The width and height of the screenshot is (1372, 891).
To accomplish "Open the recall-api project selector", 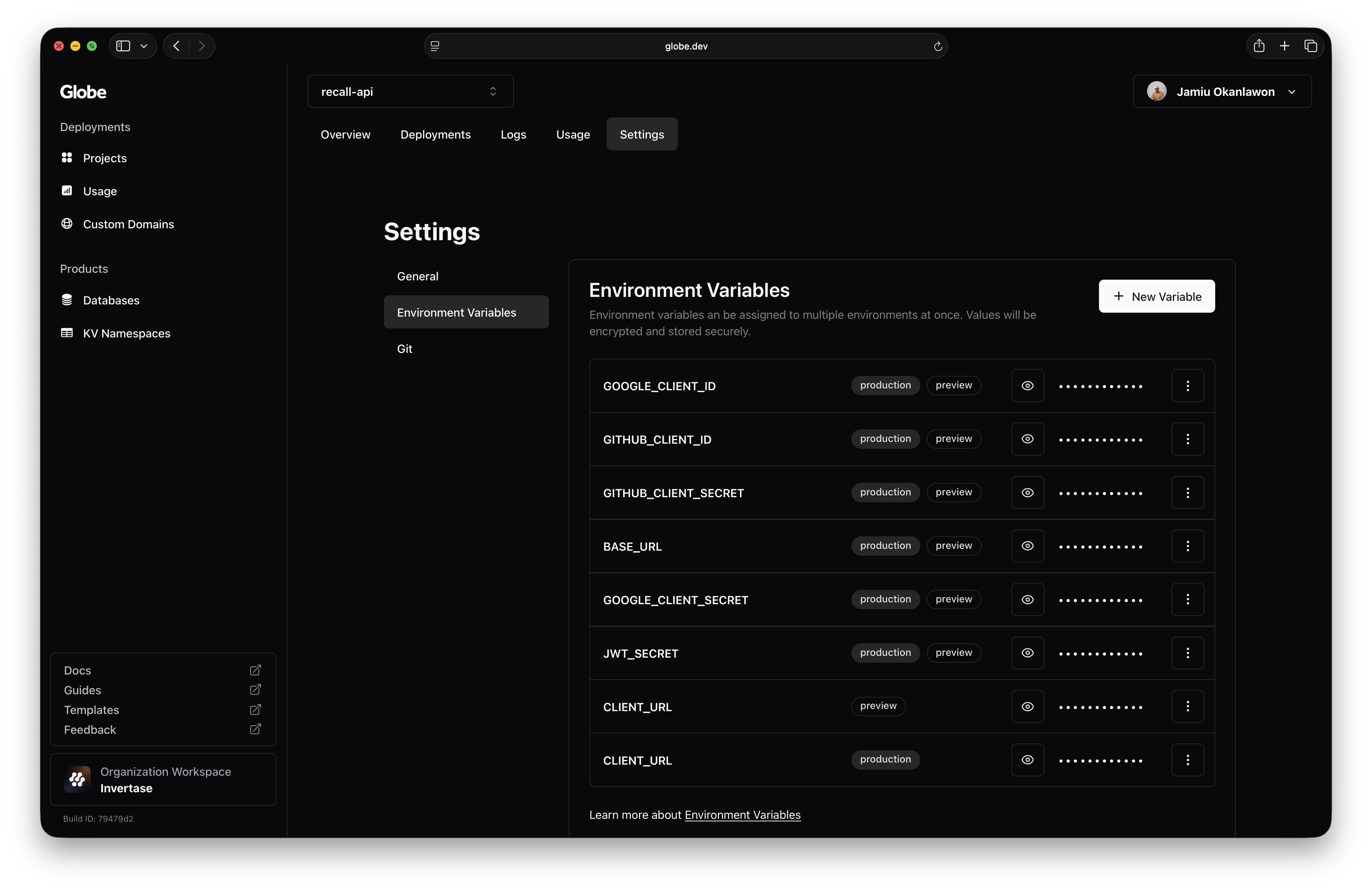I will [x=410, y=92].
